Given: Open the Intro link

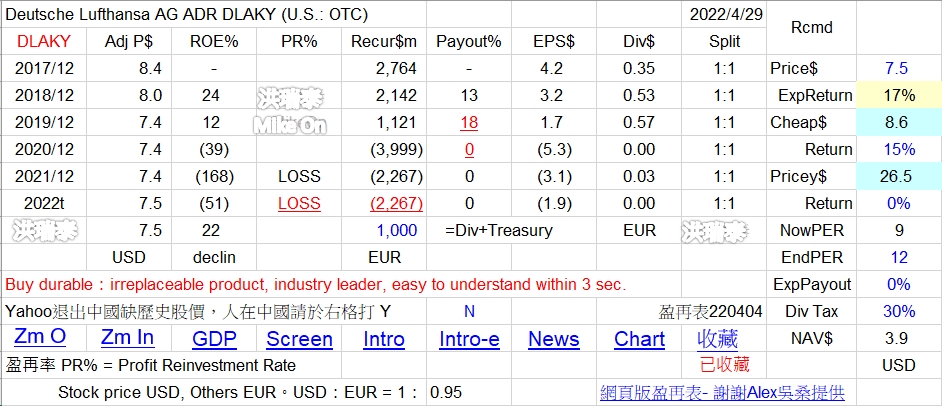Looking at the screenshot, I should [384, 339].
